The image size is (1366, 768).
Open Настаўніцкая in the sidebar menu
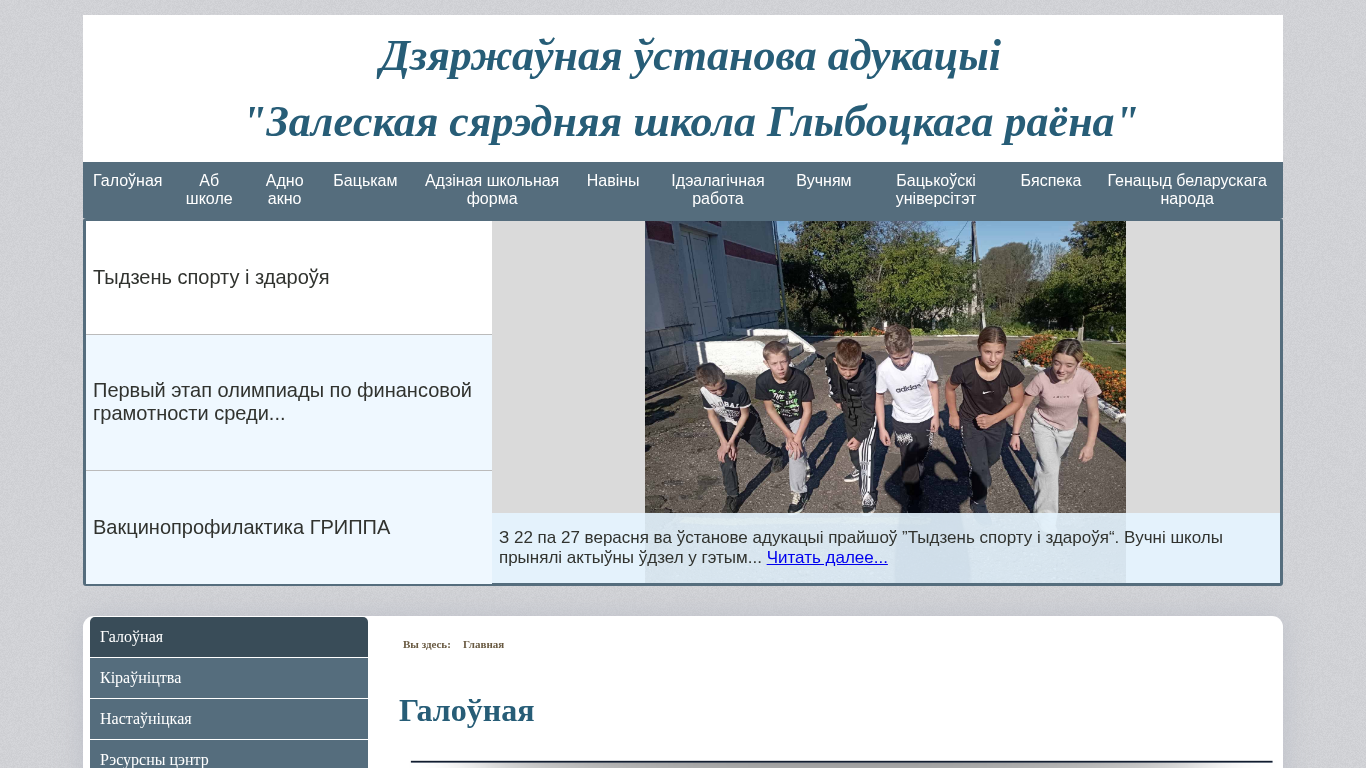point(229,719)
